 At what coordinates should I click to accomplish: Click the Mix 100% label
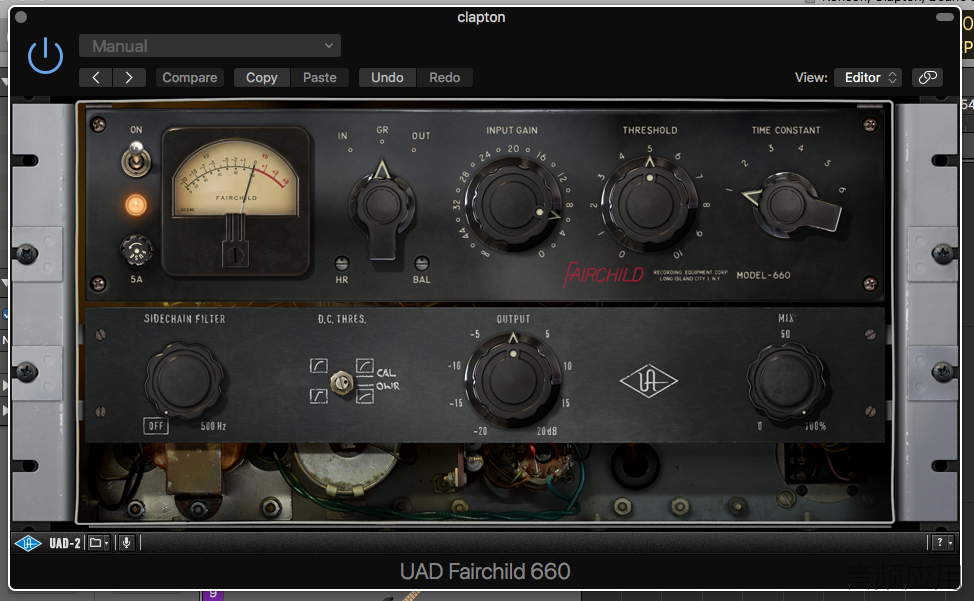(816, 427)
